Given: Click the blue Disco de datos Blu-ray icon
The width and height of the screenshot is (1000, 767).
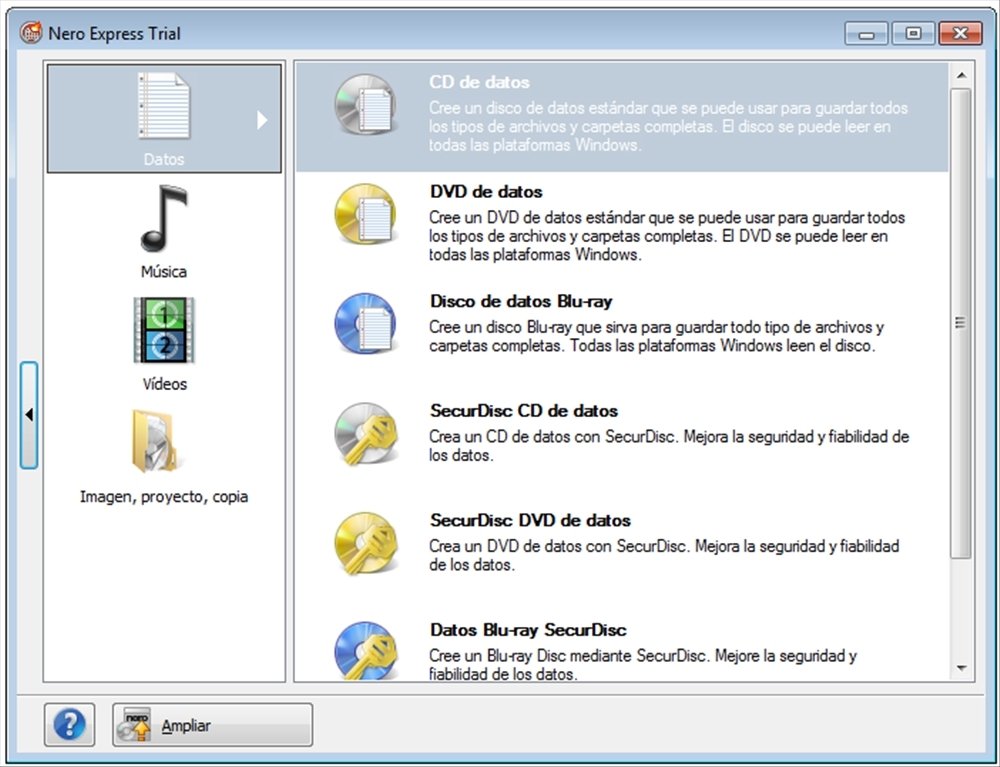Looking at the screenshot, I should click(x=365, y=323).
